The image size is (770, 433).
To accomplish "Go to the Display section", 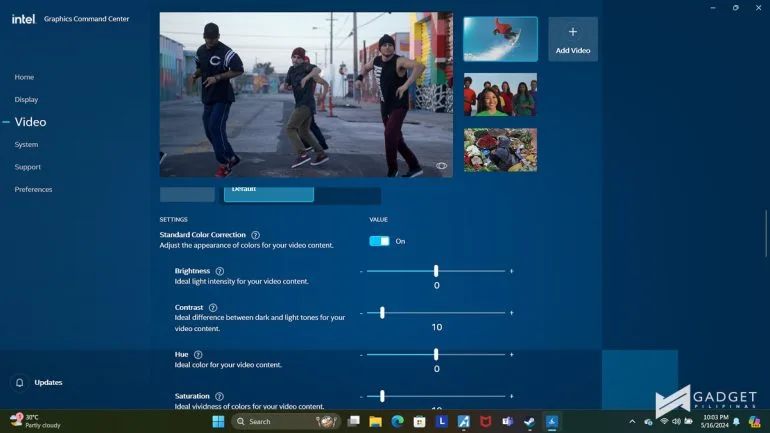I will tap(26, 100).
